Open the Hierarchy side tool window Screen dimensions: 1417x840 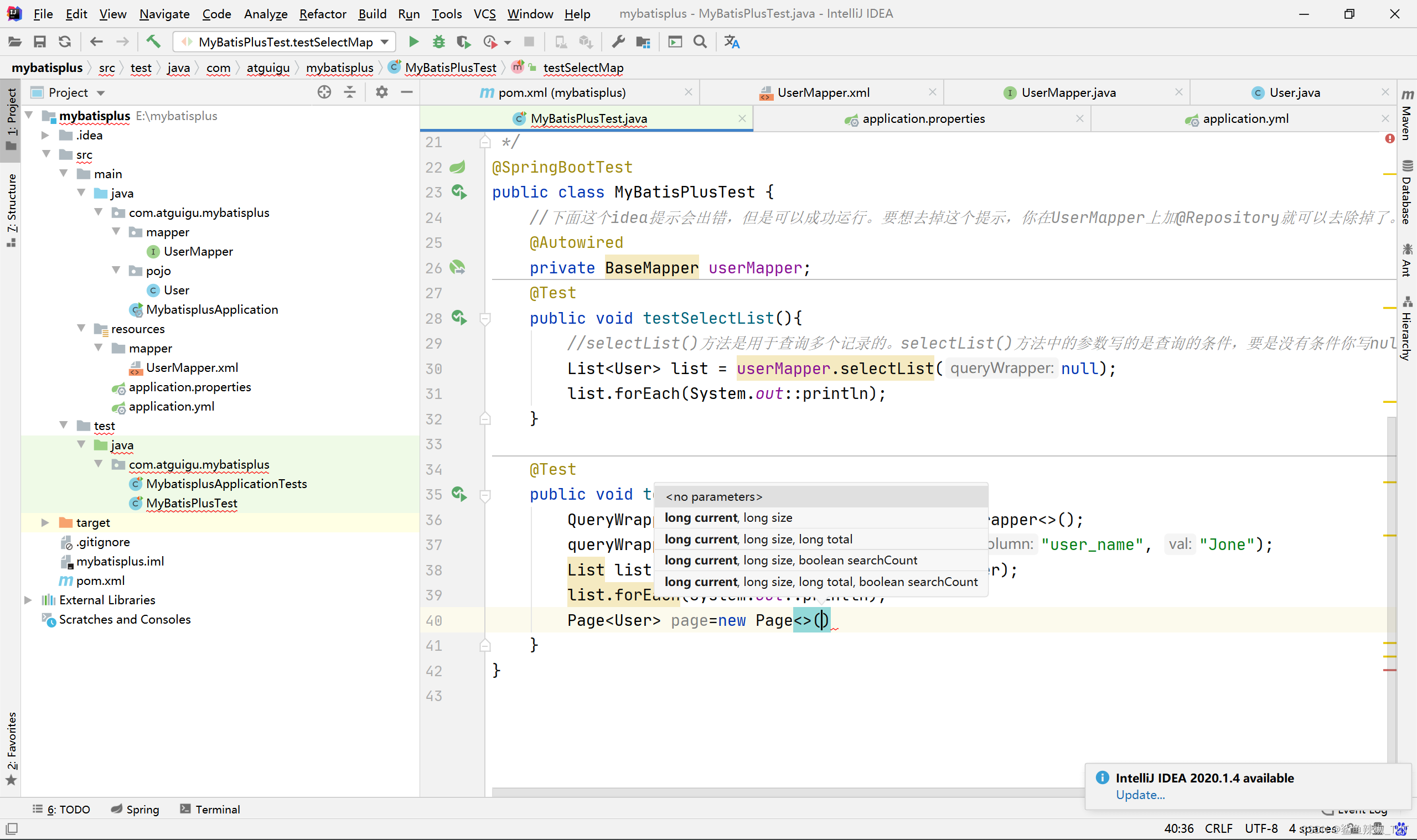click(1408, 328)
